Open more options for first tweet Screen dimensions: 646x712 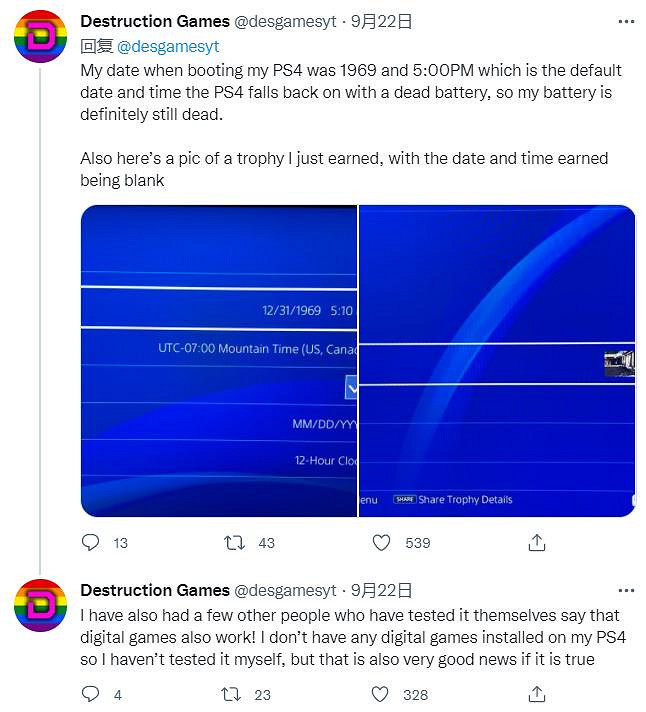pos(626,21)
